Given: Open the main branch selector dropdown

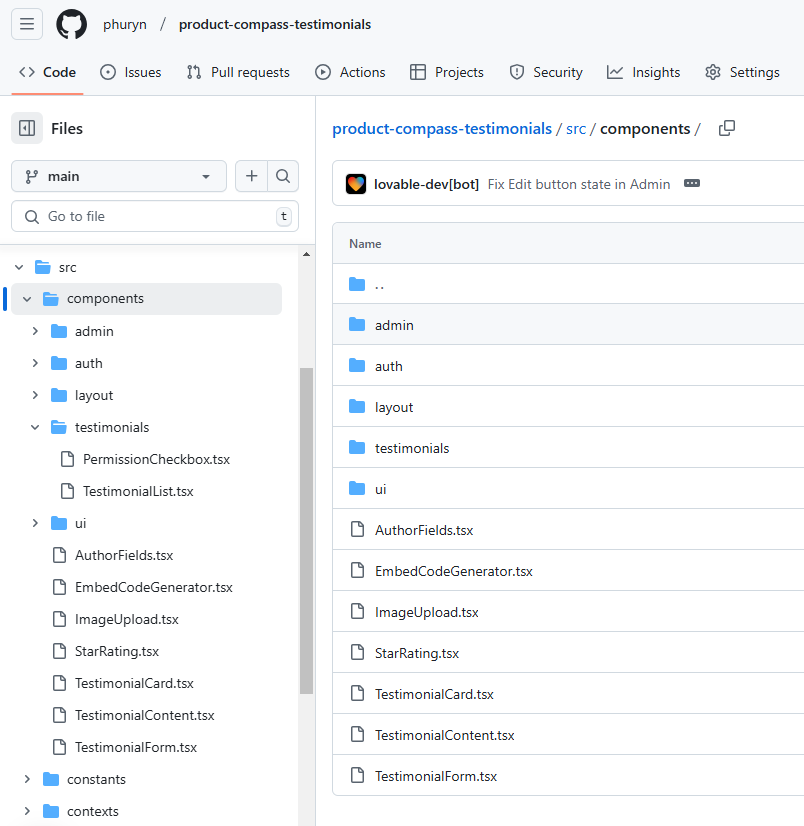Looking at the screenshot, I should click(118, 175).
